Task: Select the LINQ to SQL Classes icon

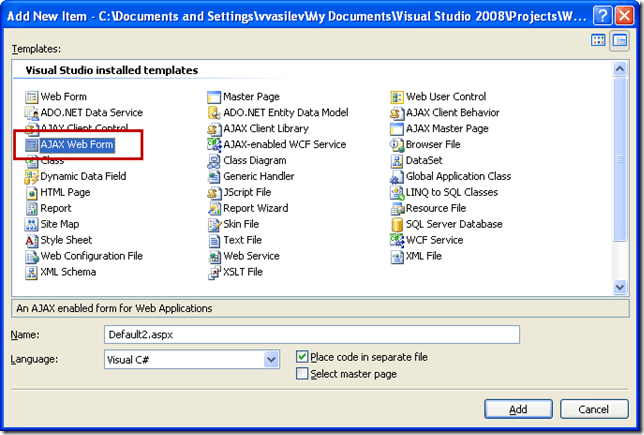Action: click(397, 193)
